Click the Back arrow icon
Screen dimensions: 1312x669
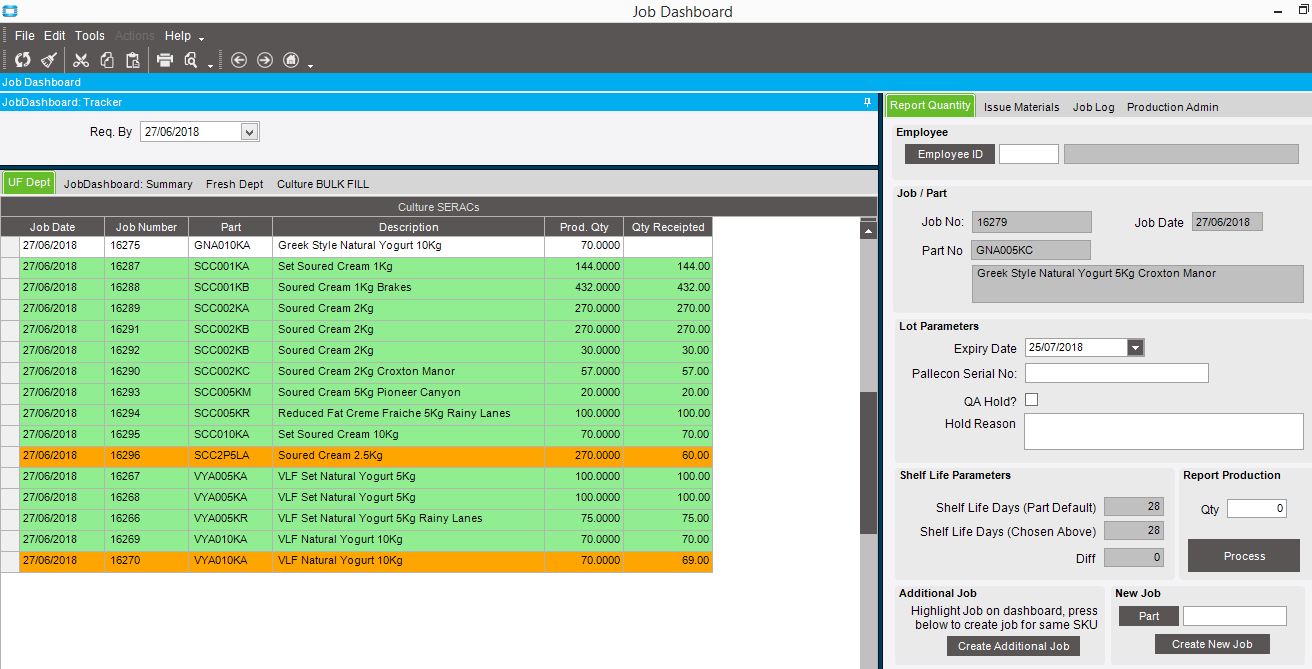pos(239,60)
